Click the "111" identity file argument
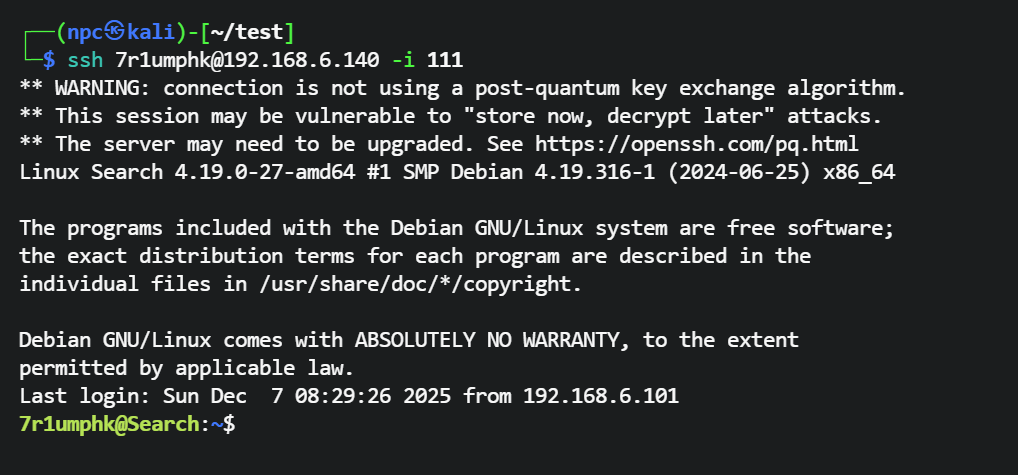This screenshot has height=475, width=1018. click(x=444, y=60)
